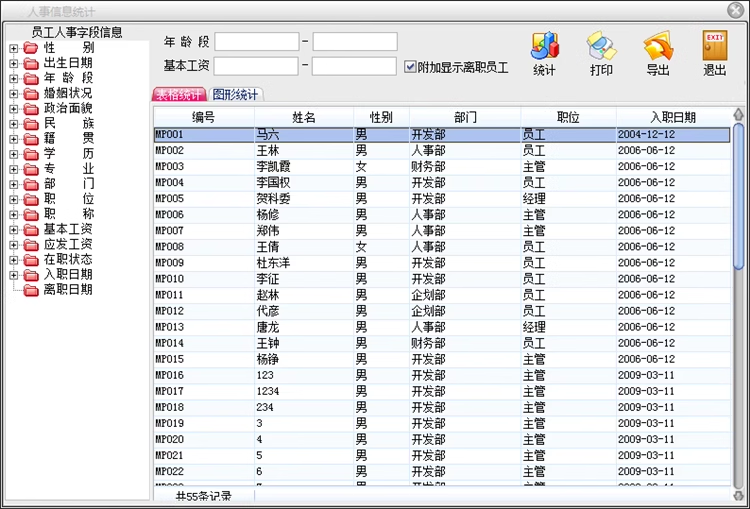Expand the 婚姻状况 tree node

pyautogui.click(x=13, y=93)
